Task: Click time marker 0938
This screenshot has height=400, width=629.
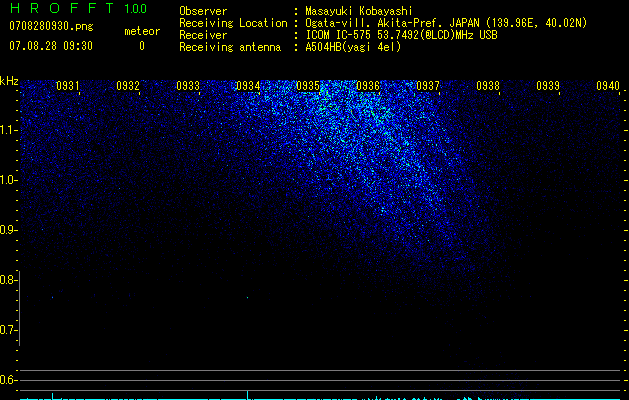Action: [488, 86]
